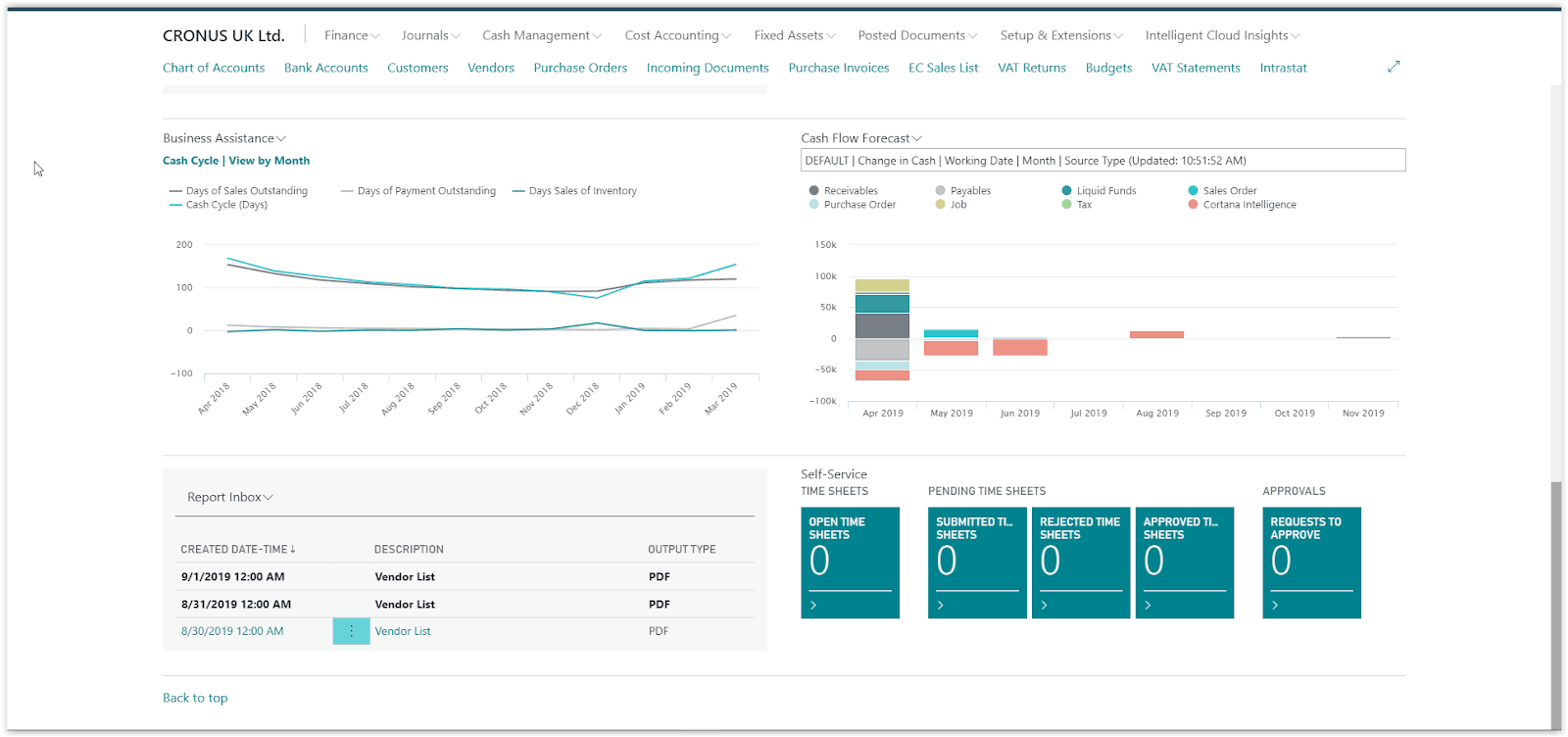This screenshot has height=737, width=1568.
Task: Open the arrow on Rejected Time Sheets tile
Action: click(x=1045, y=606)
